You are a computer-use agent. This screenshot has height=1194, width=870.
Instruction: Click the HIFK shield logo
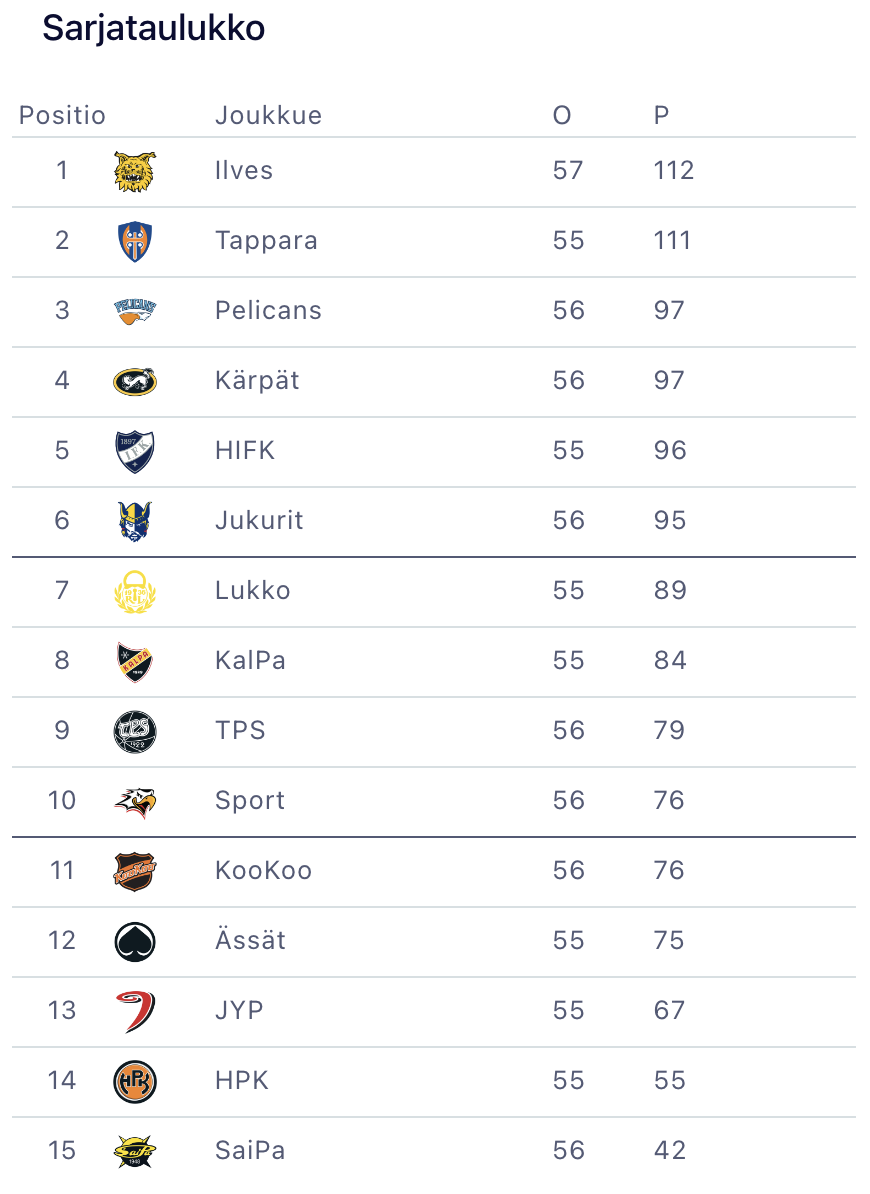[135, 452]
